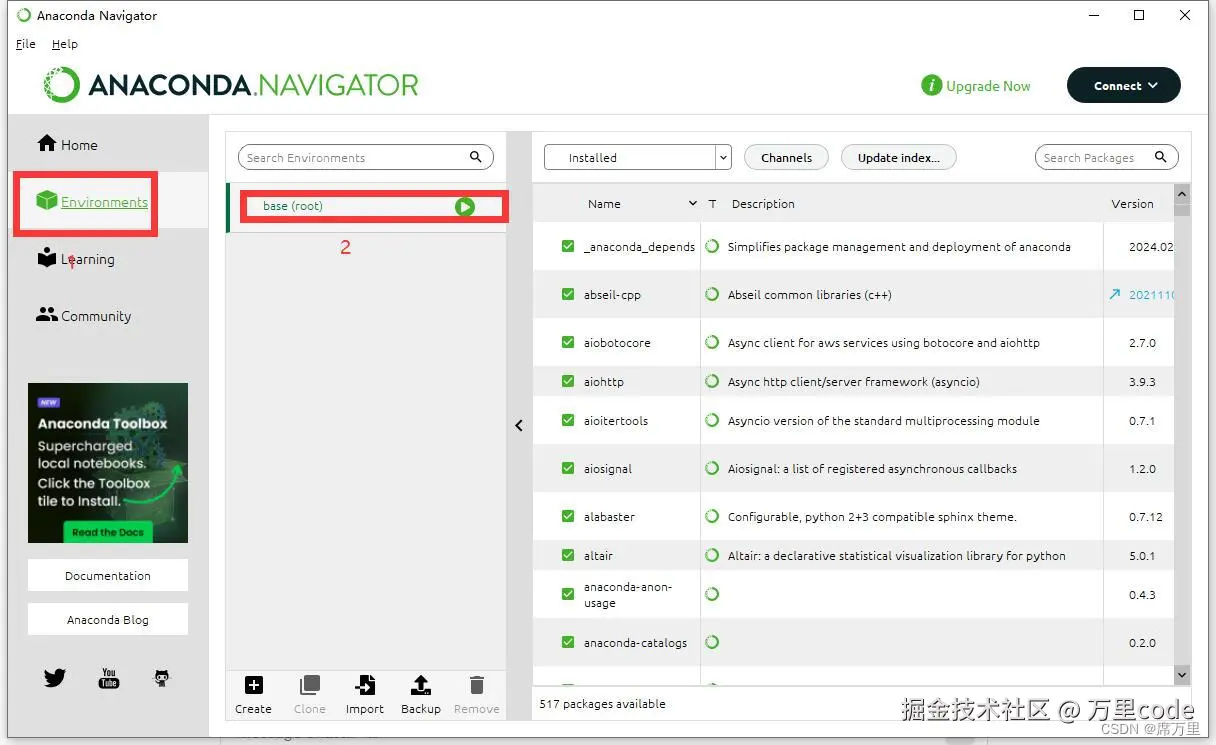Screen dimensions: 1216x745
Task: Open the Environments section
Action: click(91, 201)
